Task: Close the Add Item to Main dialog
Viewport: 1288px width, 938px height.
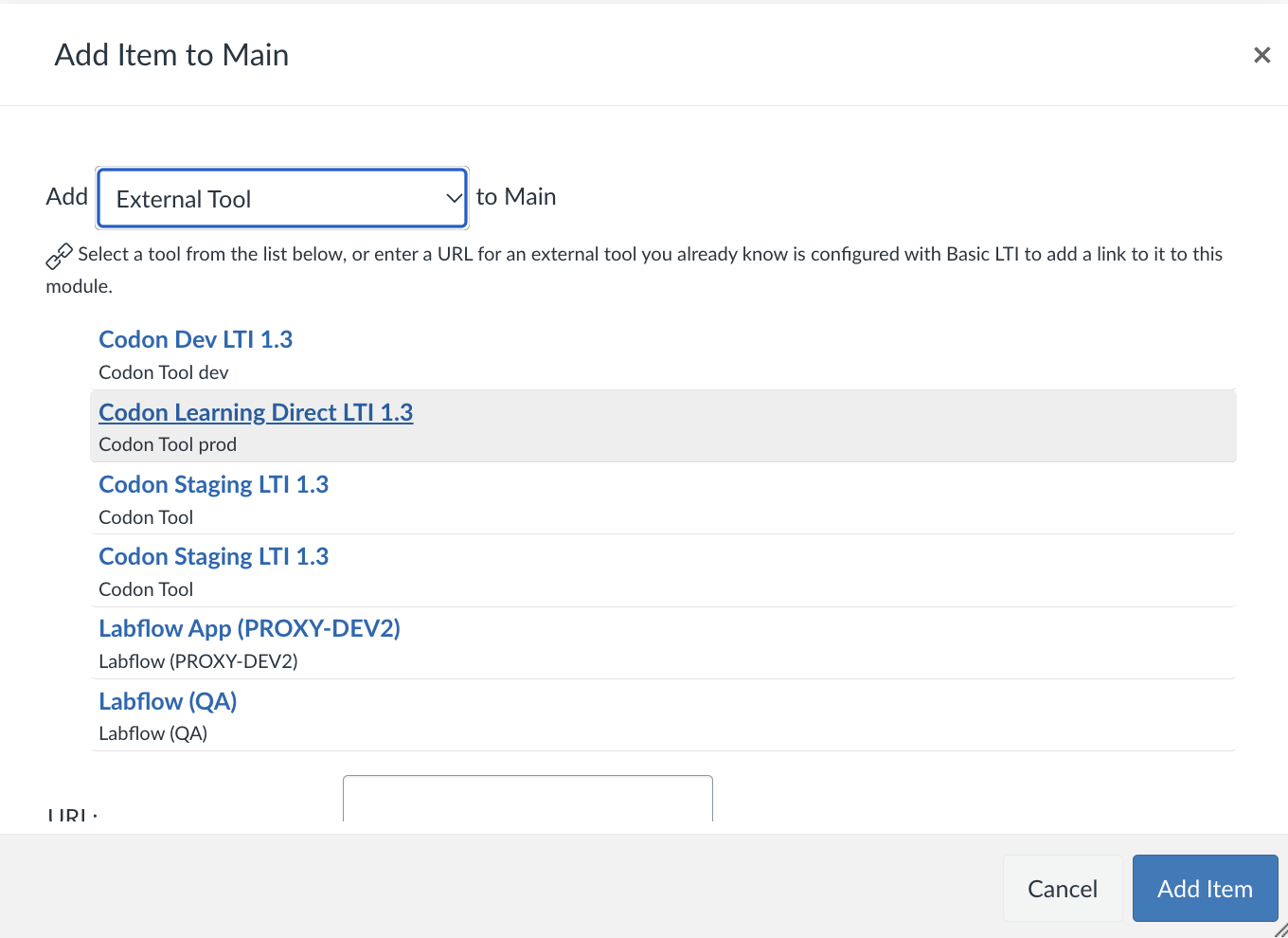Action: [1261, 55]
